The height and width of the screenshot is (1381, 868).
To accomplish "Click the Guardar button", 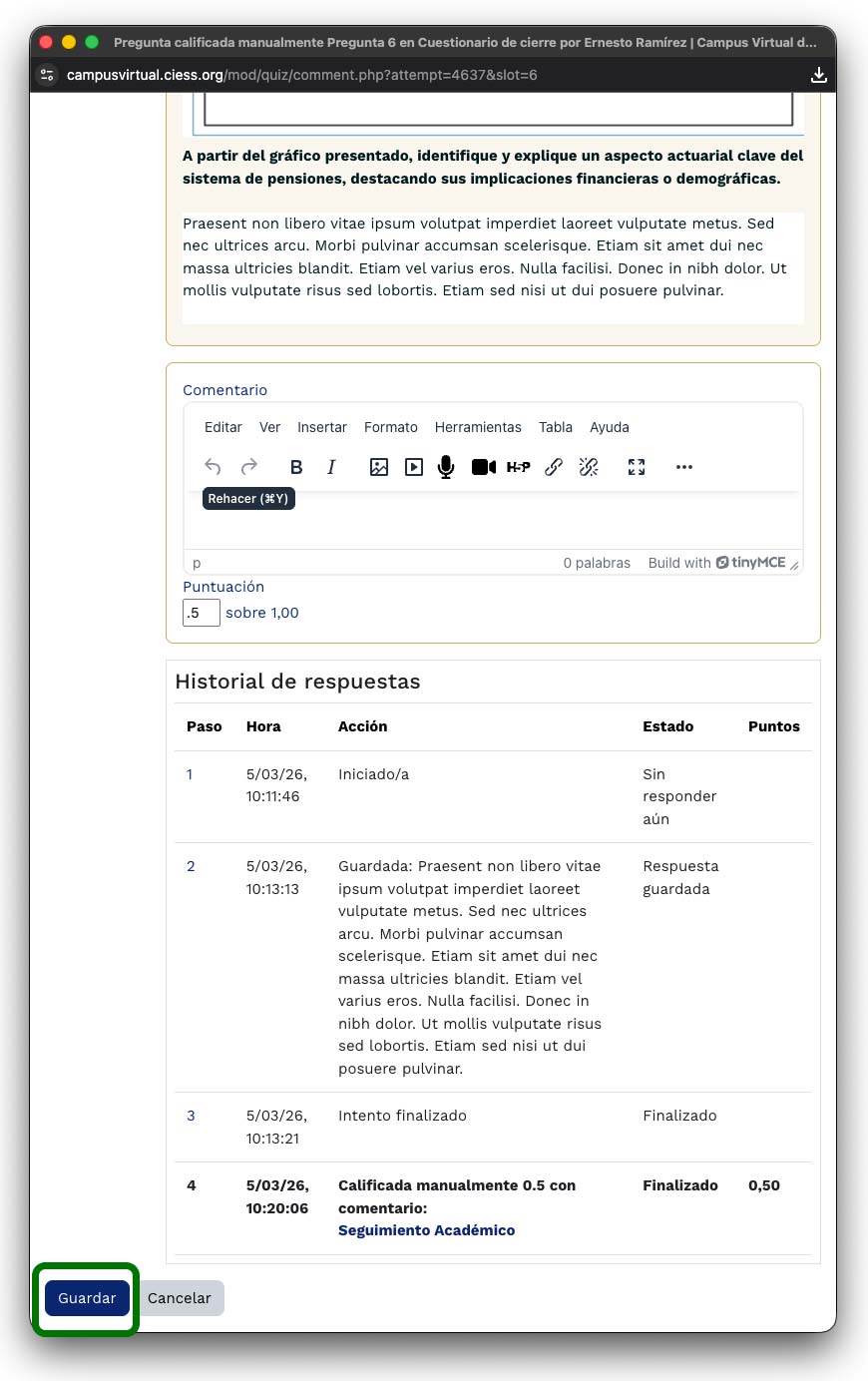I will (86, 1297).
